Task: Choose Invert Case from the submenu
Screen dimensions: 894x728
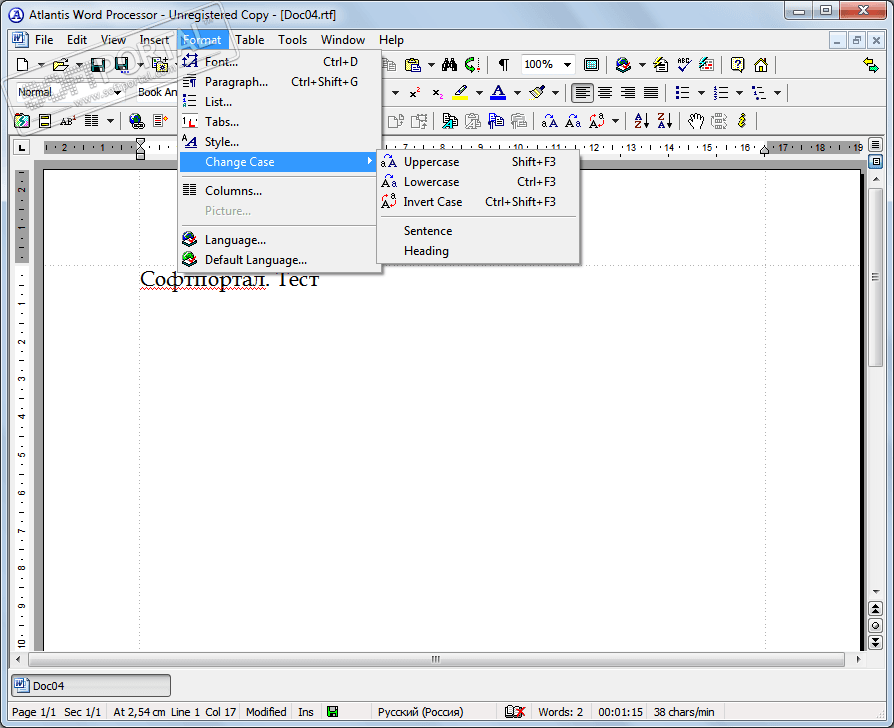Action: 478,202
